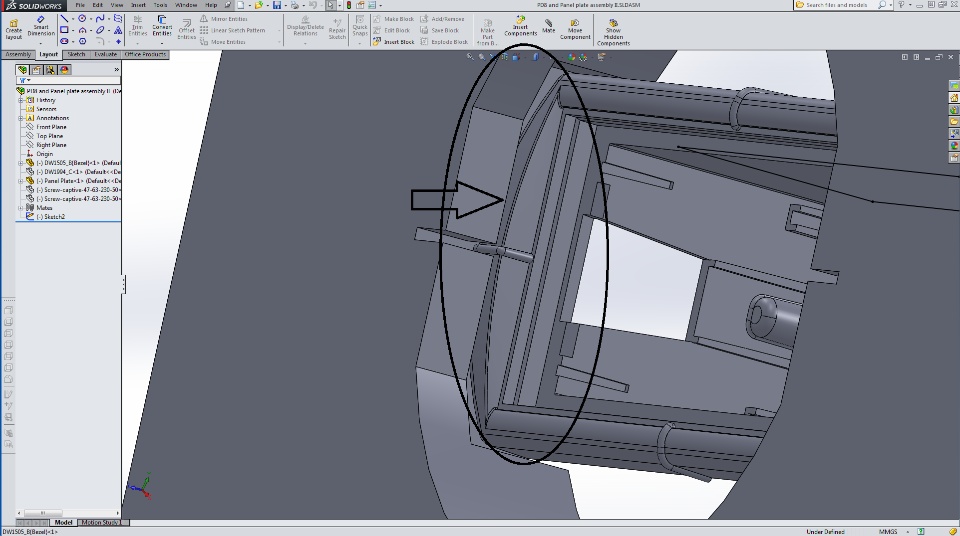Click the Convert Entities tool
960x536 pixels.
coord(162,27)
